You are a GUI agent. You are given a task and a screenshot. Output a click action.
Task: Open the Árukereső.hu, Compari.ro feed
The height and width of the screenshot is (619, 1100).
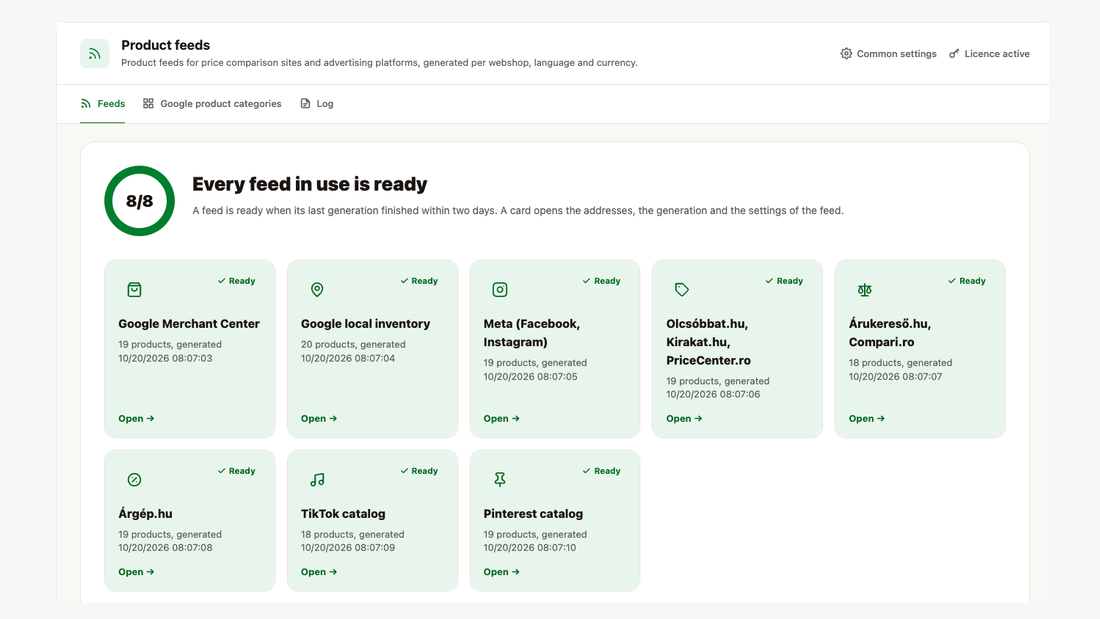[866, 418]
